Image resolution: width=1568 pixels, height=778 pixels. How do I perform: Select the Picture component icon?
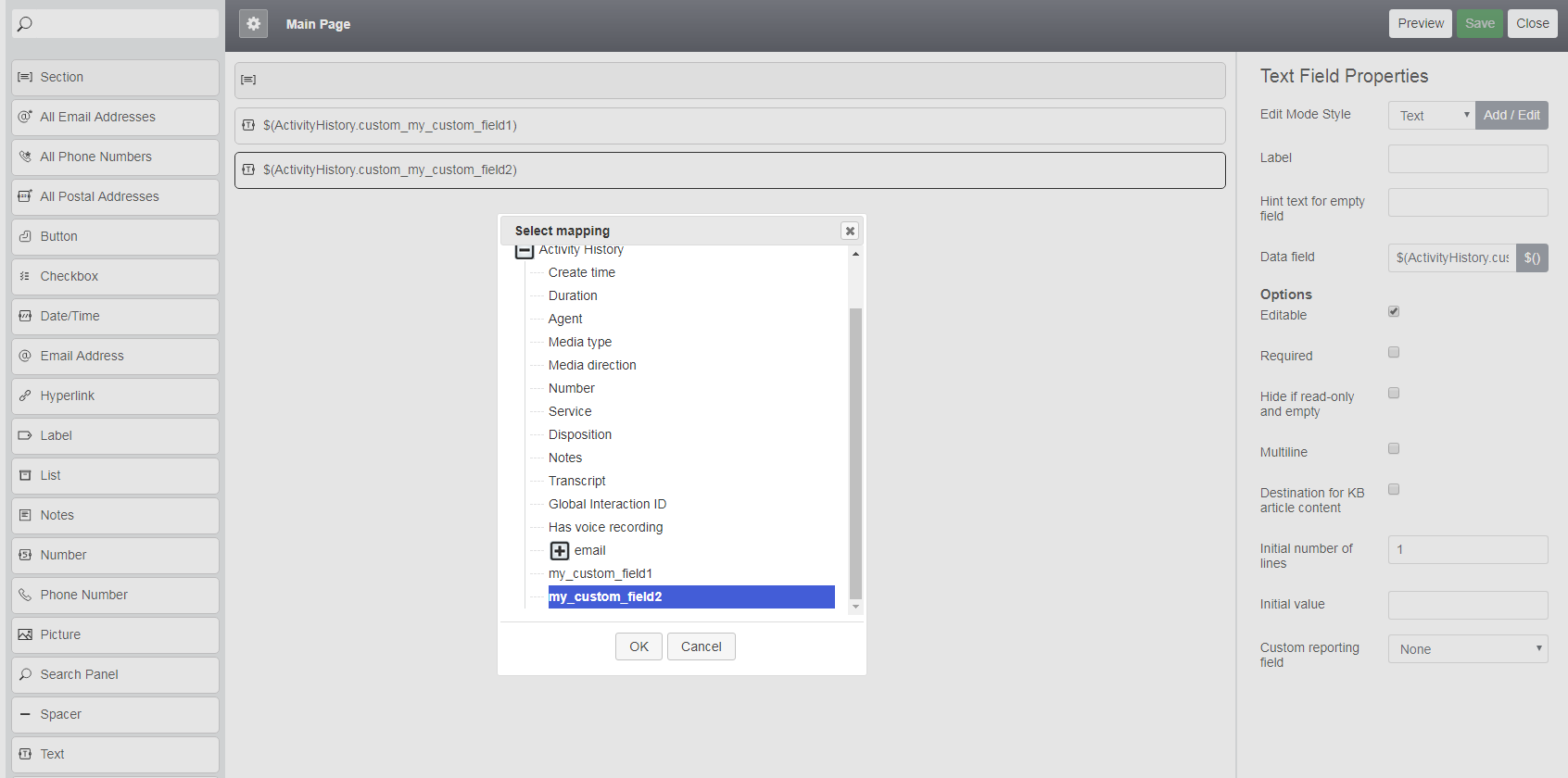[25, 634]
